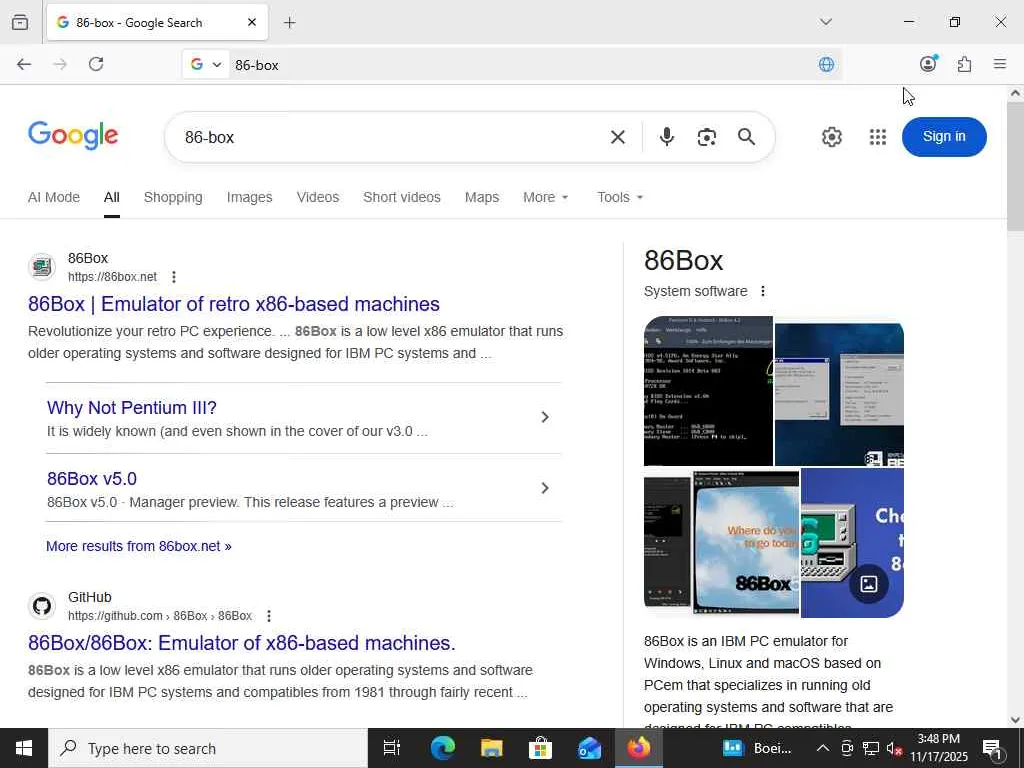Expand arrow next to 86Box v5.0

coord(545,488)
